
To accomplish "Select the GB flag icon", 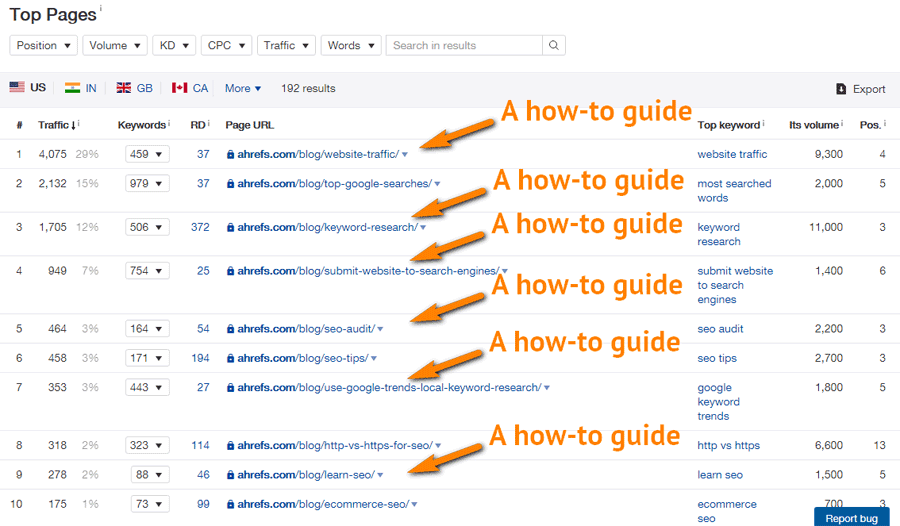I will [124, 88].
